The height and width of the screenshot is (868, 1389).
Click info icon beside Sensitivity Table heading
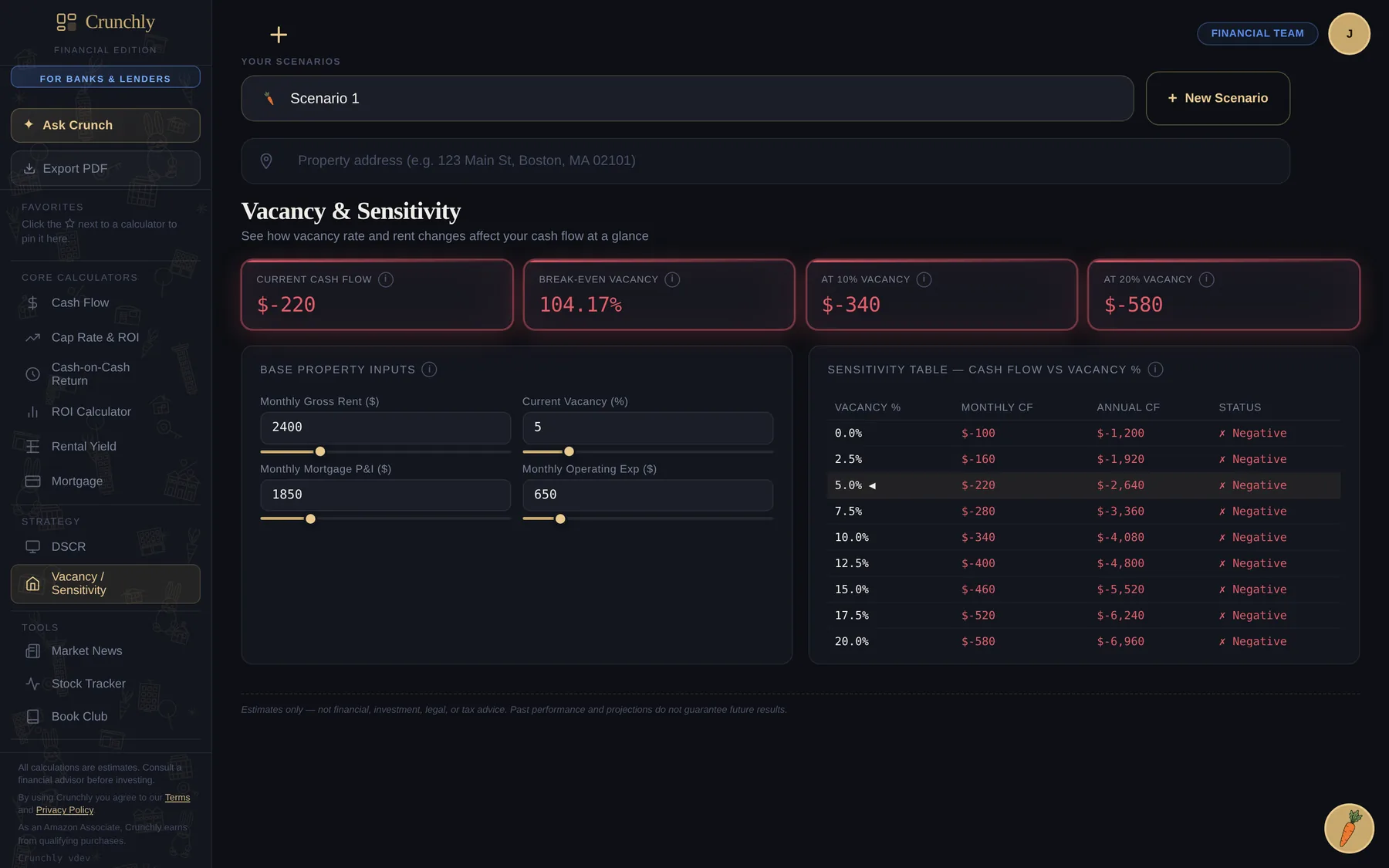(1155, 370)
